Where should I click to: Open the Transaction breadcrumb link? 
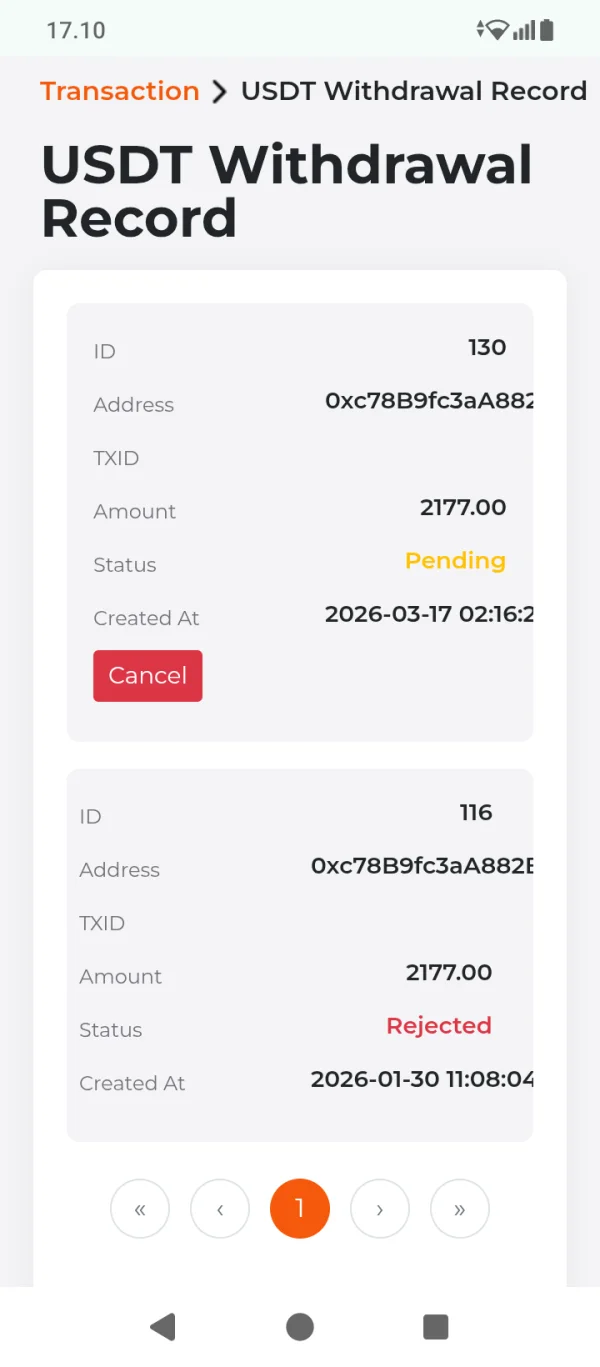click(x=120, y=91)
